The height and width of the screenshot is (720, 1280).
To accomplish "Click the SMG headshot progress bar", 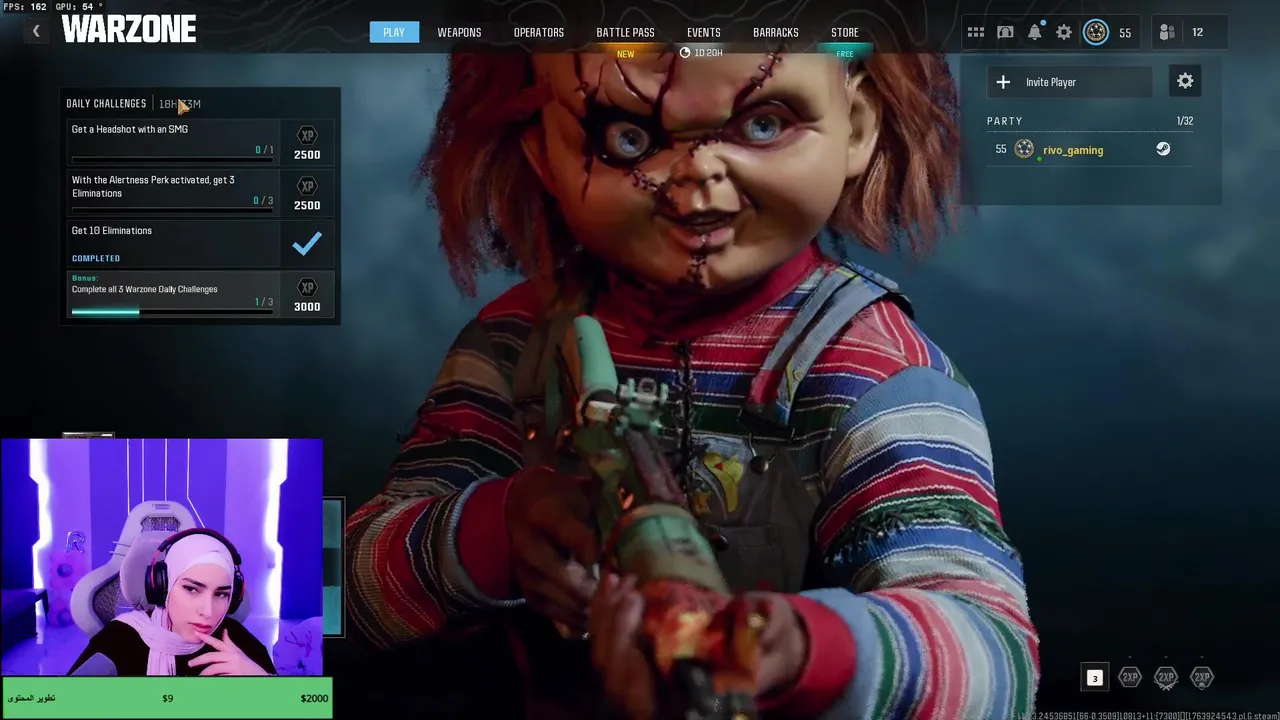I will click(170, 160).
